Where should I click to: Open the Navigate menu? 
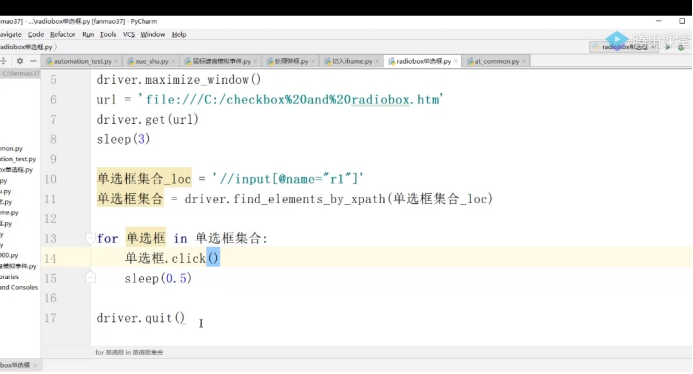[x=11, y=34]
